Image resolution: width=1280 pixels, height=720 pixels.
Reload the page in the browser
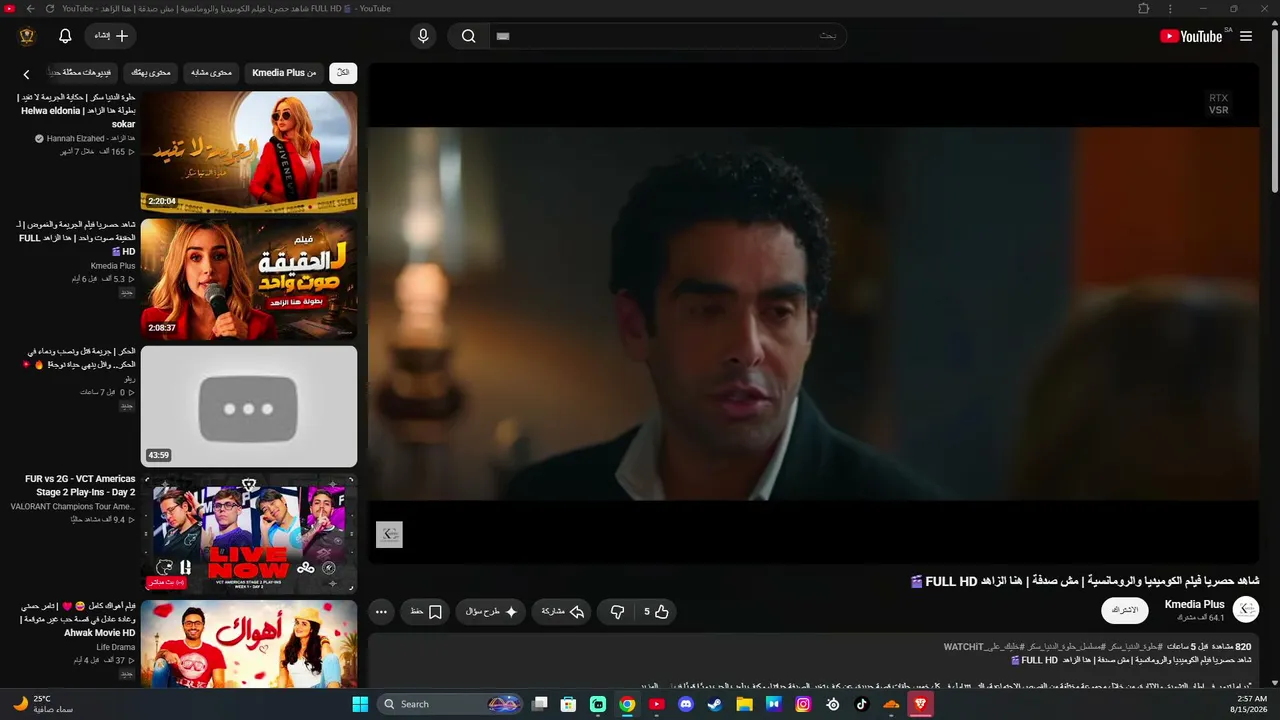[49, 8]
